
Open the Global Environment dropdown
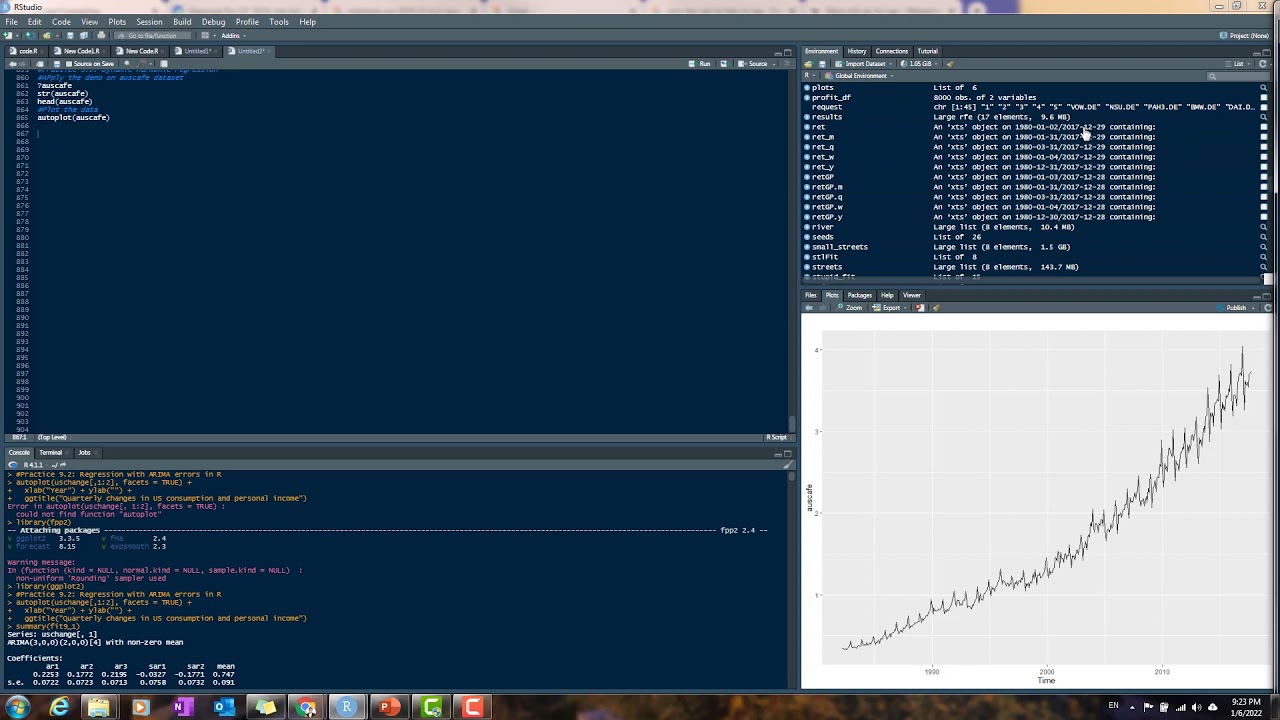pyautogui.click(x=860, y=76)
